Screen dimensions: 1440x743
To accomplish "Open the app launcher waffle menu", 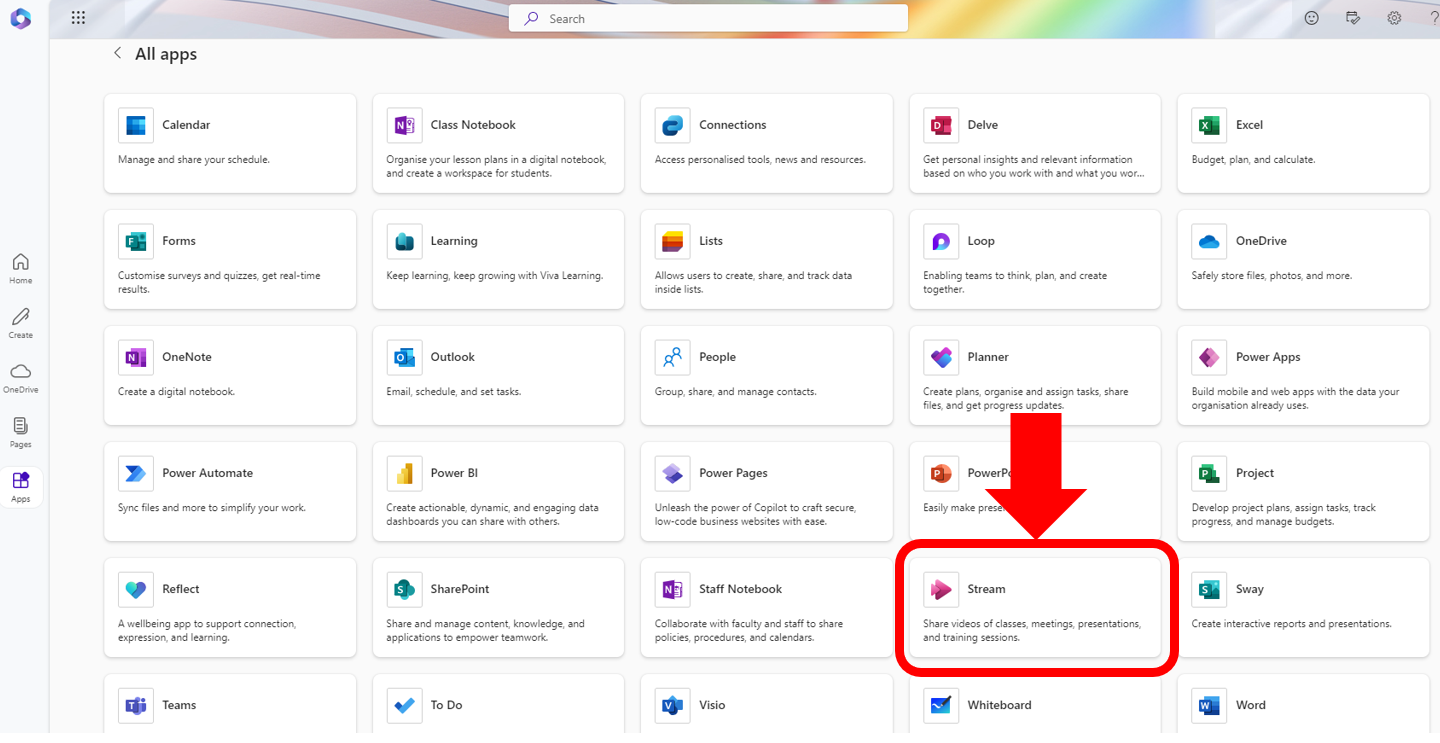I will [78, 17].
